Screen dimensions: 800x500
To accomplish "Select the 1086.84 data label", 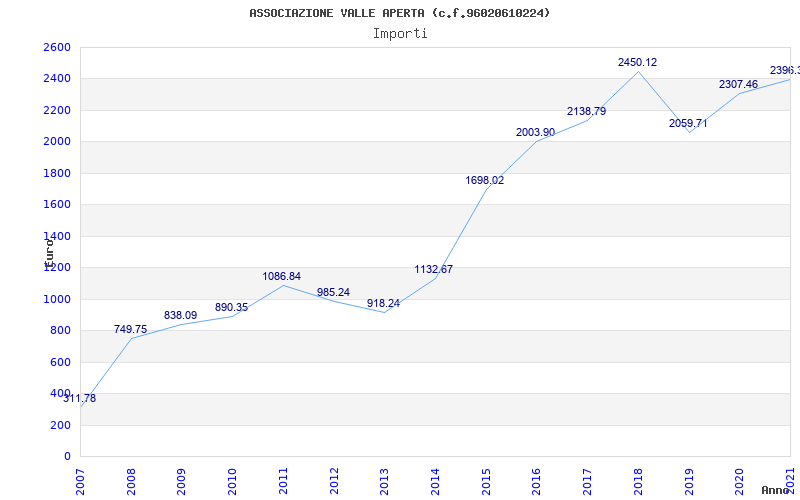I will tap(282, 277).
